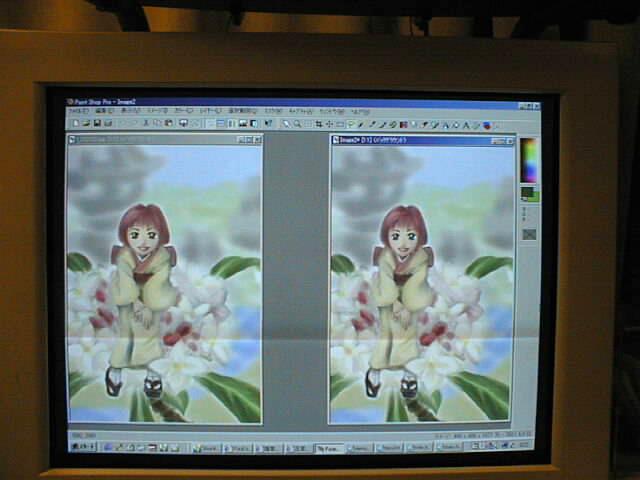This screenshot has width=640, height=480.
Task: Open the Help menu
Action: coord(360,111)
